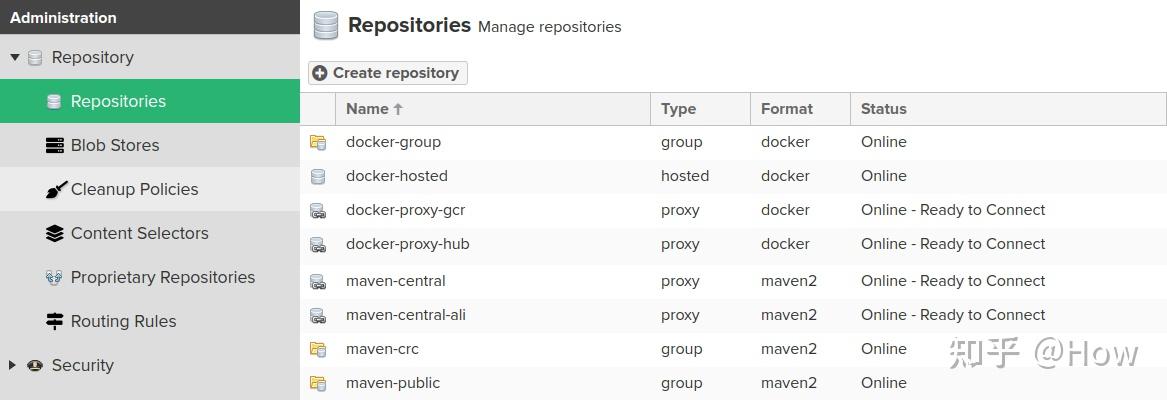This screenshot has height=400, width=1167.
Task: Open the docker-proxy-hub repository row
Action: pyautogui.click(x=407, y=244)
